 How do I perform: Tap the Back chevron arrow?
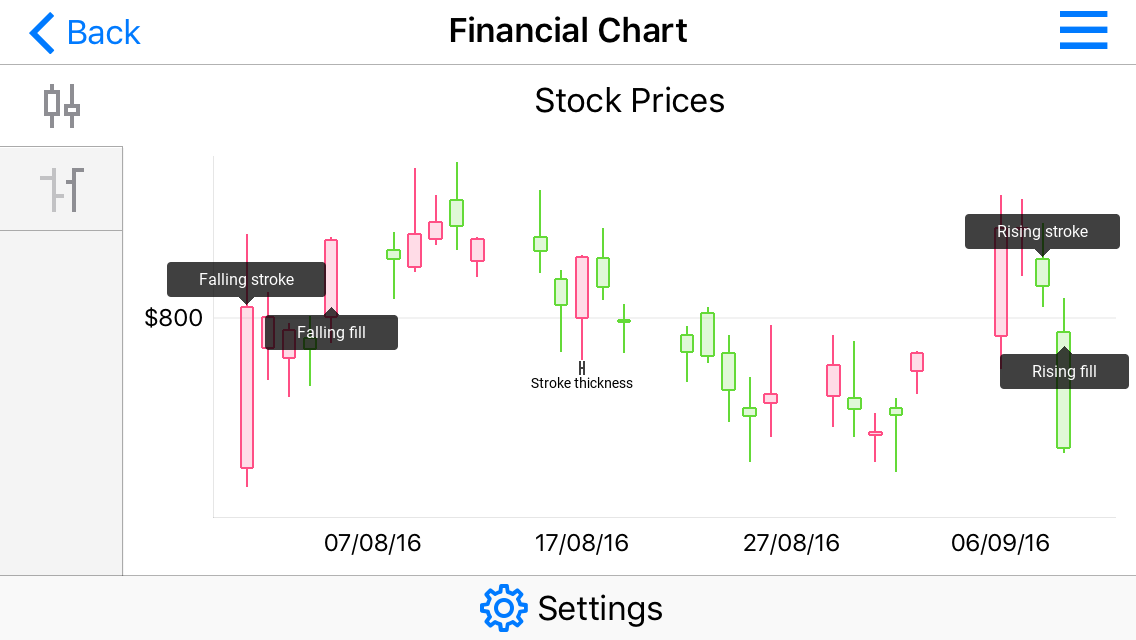42,32
